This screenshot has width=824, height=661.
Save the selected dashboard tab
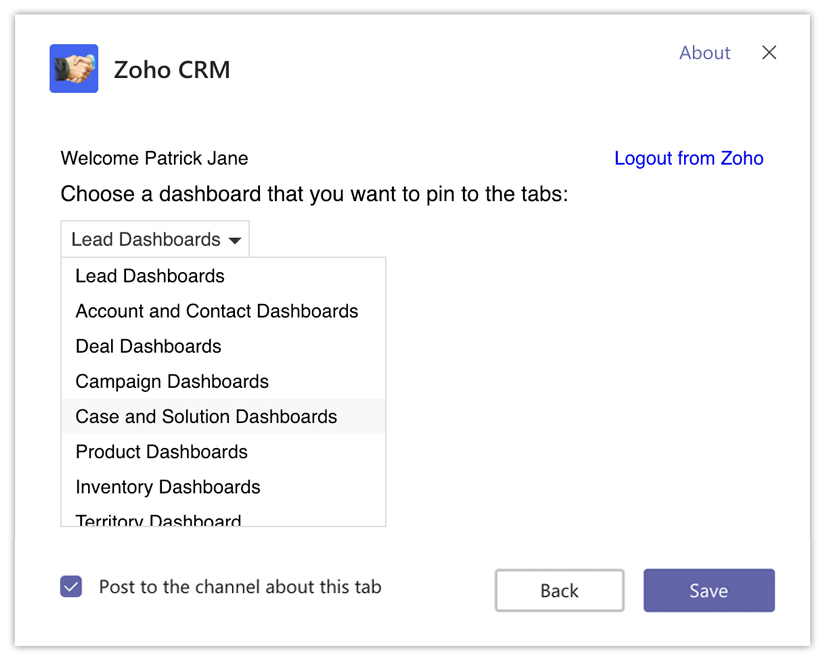[x=709, y=591]
